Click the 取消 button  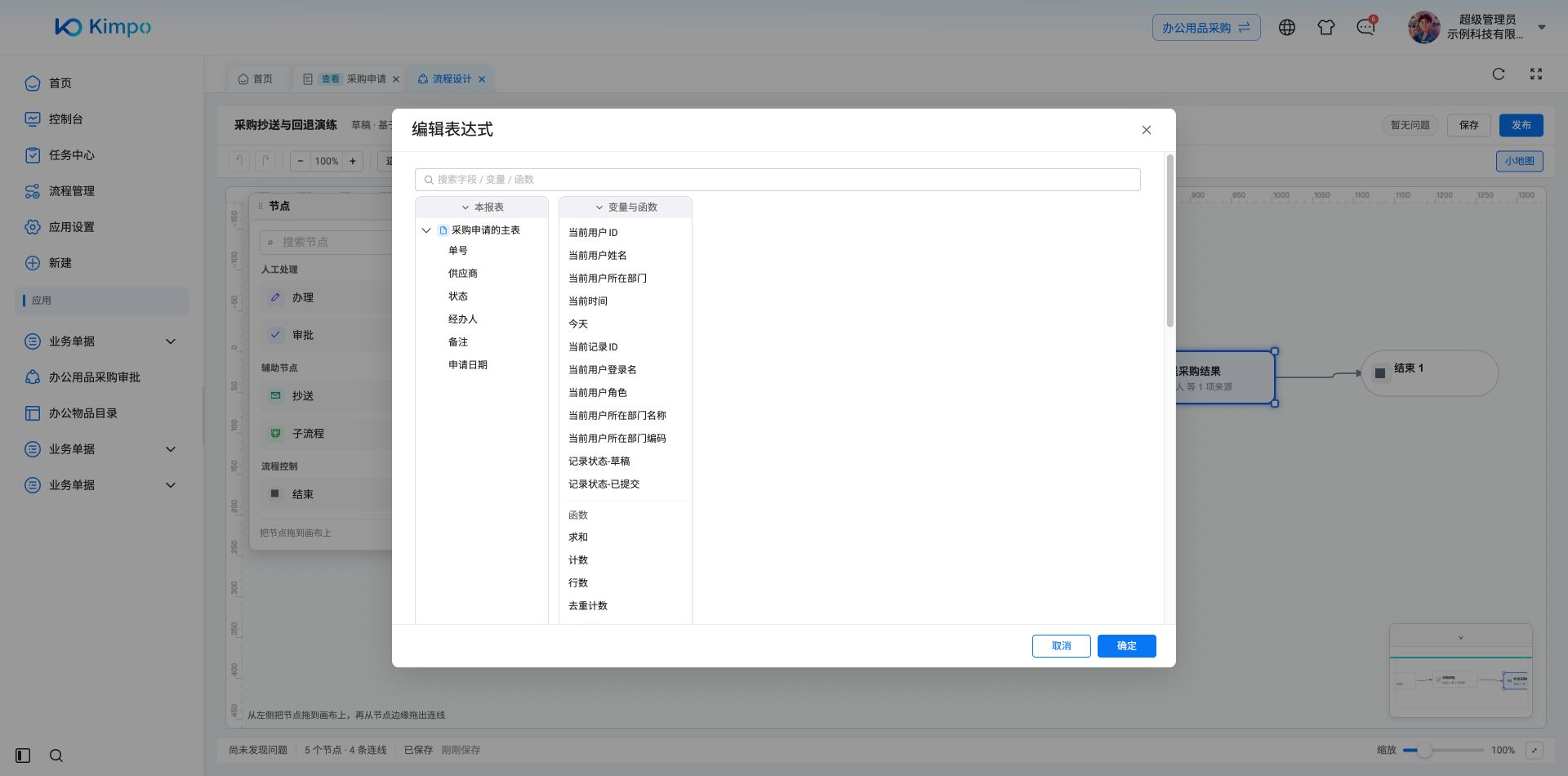point(1062,646)
